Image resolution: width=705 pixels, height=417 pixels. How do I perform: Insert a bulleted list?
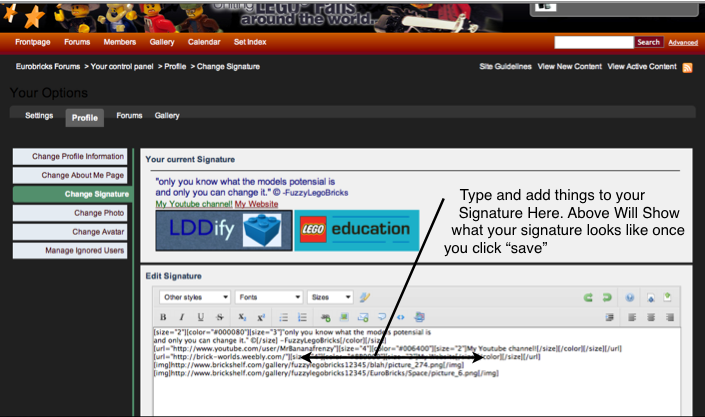click(x=283, y=318)
